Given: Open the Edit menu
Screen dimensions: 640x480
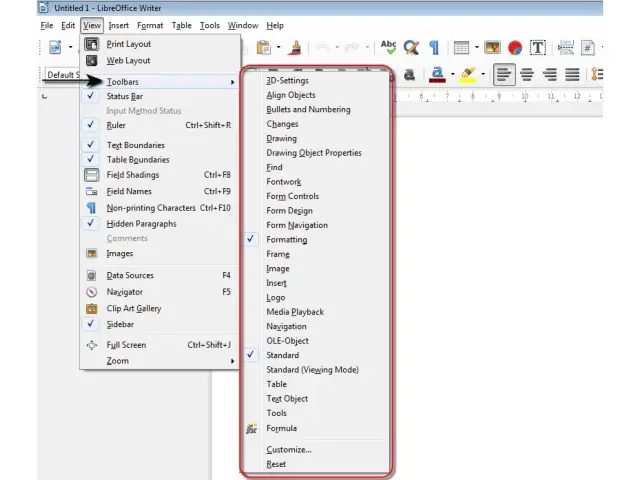Looking at the screenshot, I should click(x=68, y=25).
